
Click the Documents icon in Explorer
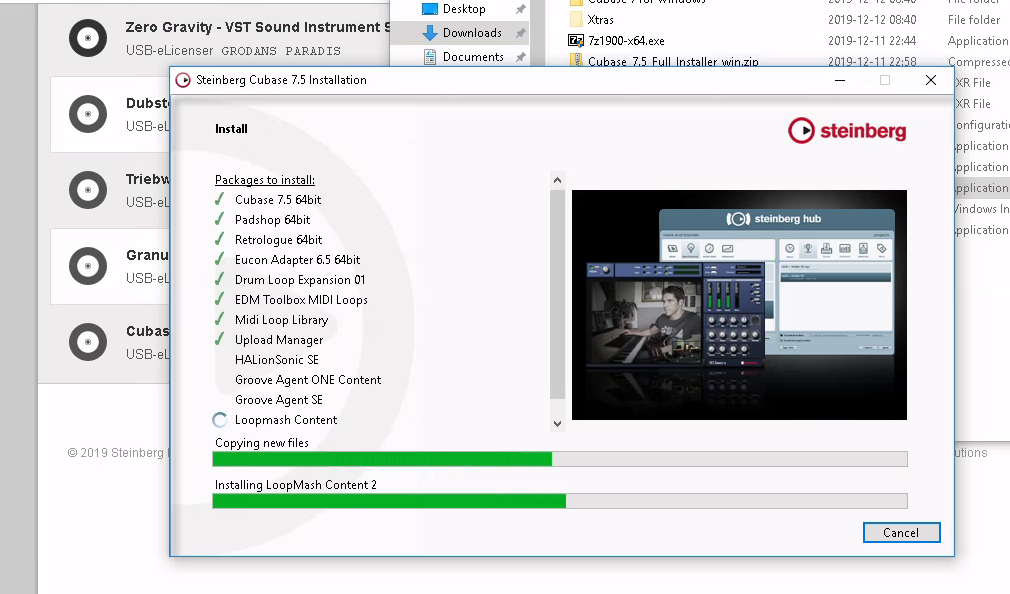click(430, 57)
